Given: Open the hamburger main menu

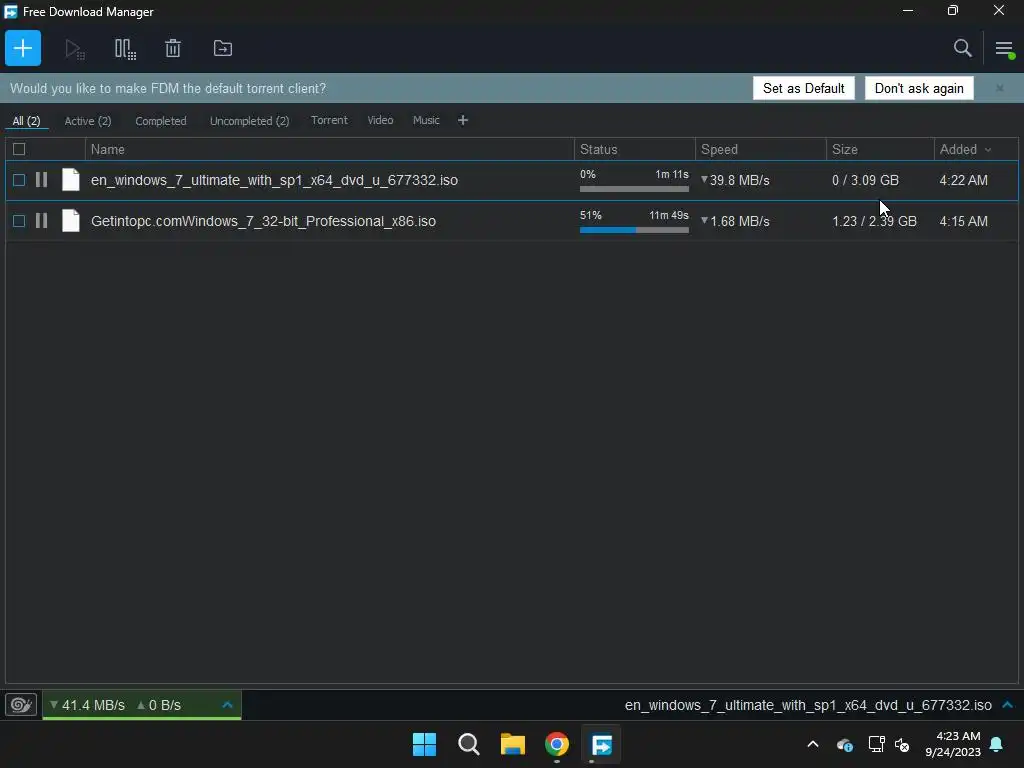Looking at the screenshot, I should 1004,48.
